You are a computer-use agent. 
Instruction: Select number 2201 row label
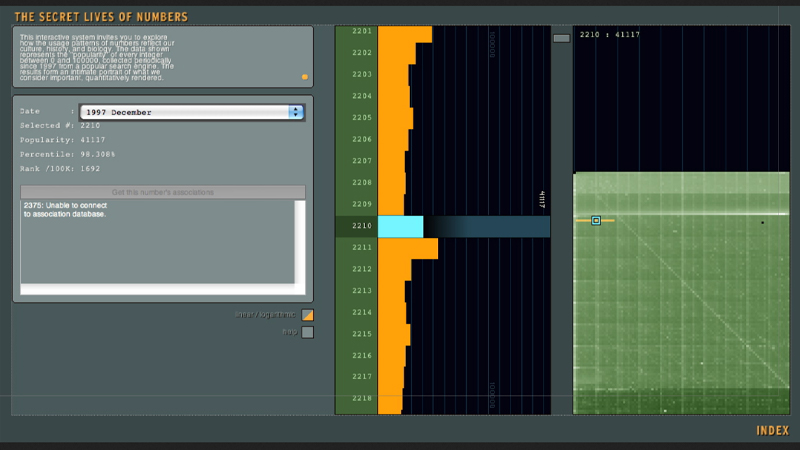point(361,31)
